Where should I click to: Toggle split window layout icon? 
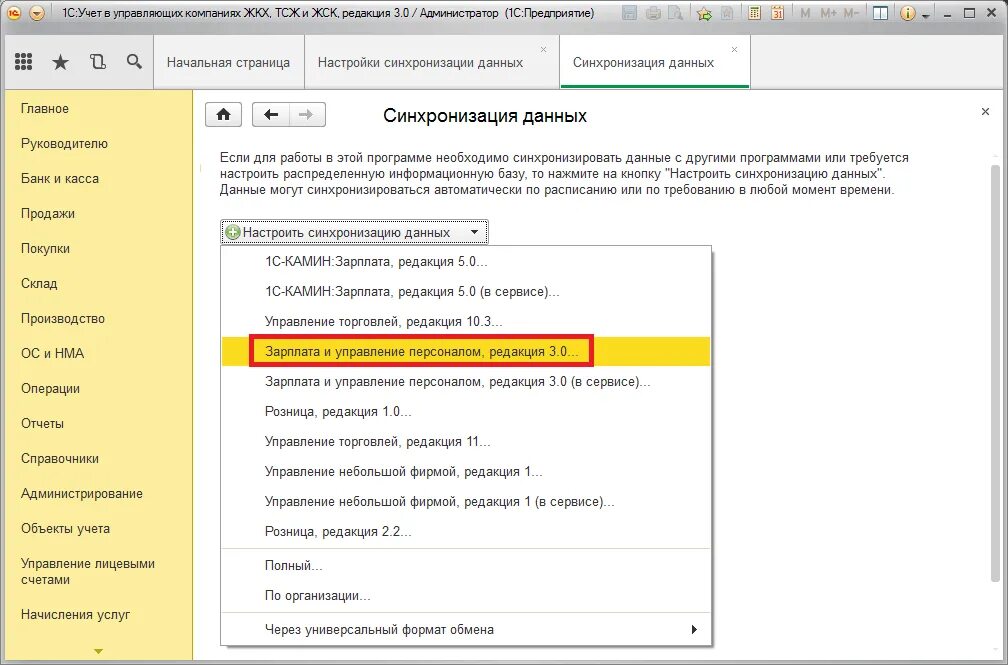point(880,13)
